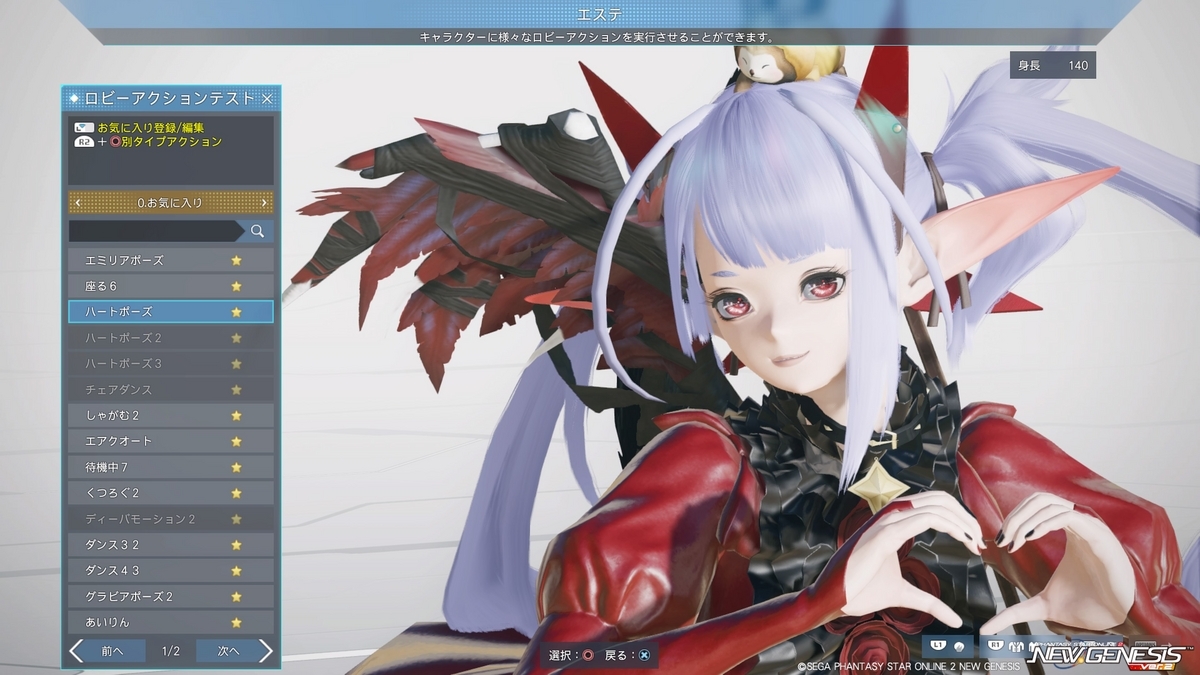Viewport: 1200px width, 675px height.
Task: Click the blue cross 戻る button icon
Action: [644, 655]
